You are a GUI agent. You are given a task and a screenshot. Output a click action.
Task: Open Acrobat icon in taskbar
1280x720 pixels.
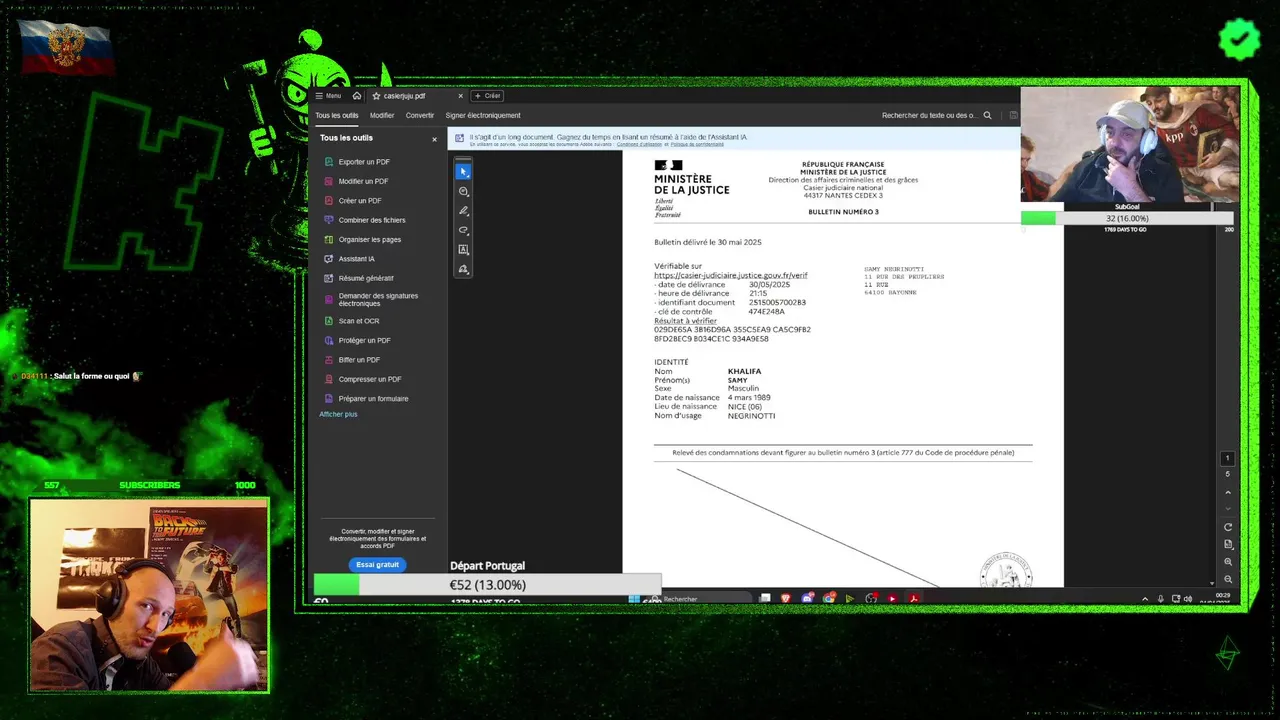coord(913,599)
